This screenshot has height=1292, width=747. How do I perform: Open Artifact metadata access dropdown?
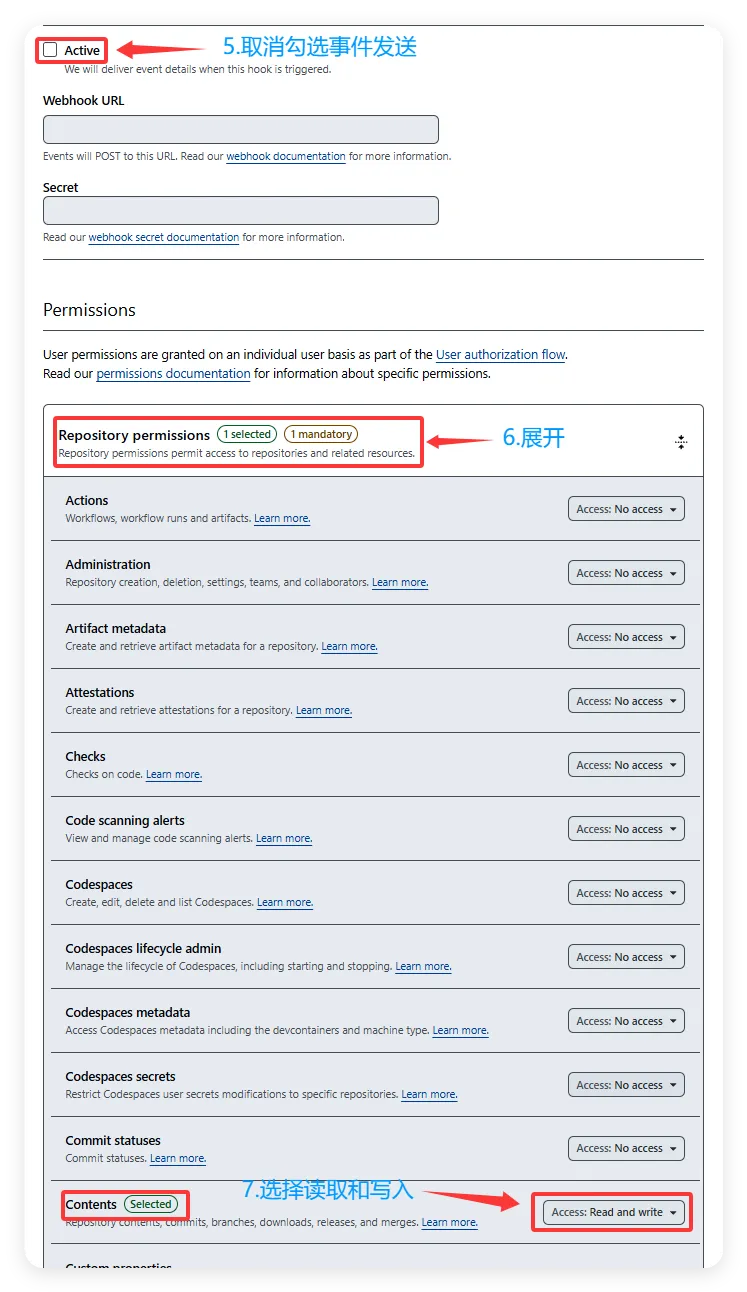626,637
